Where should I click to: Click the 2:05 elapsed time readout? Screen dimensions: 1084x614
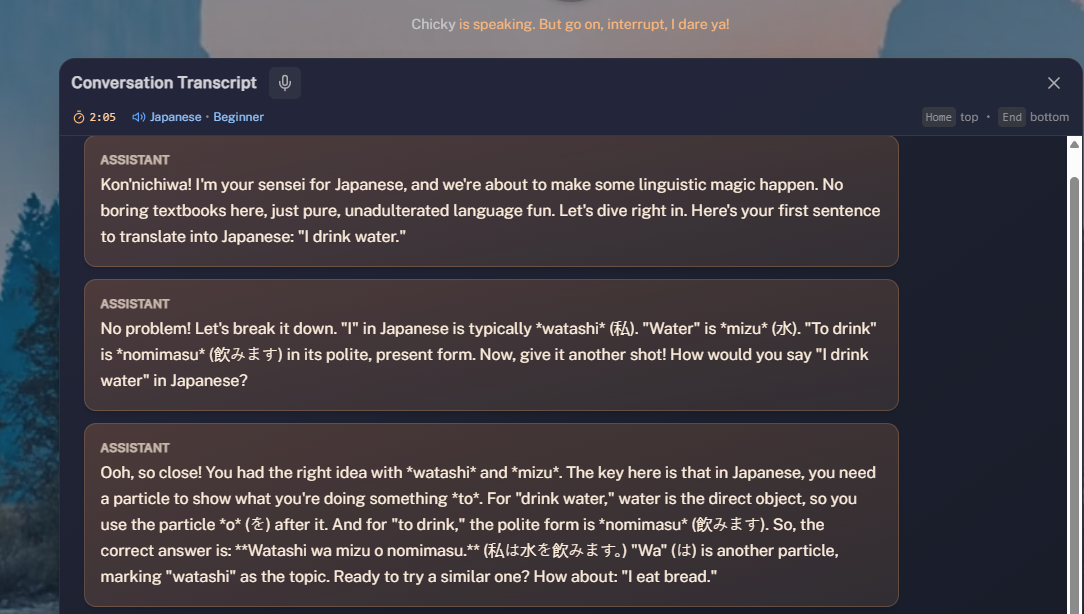[103, 117]
